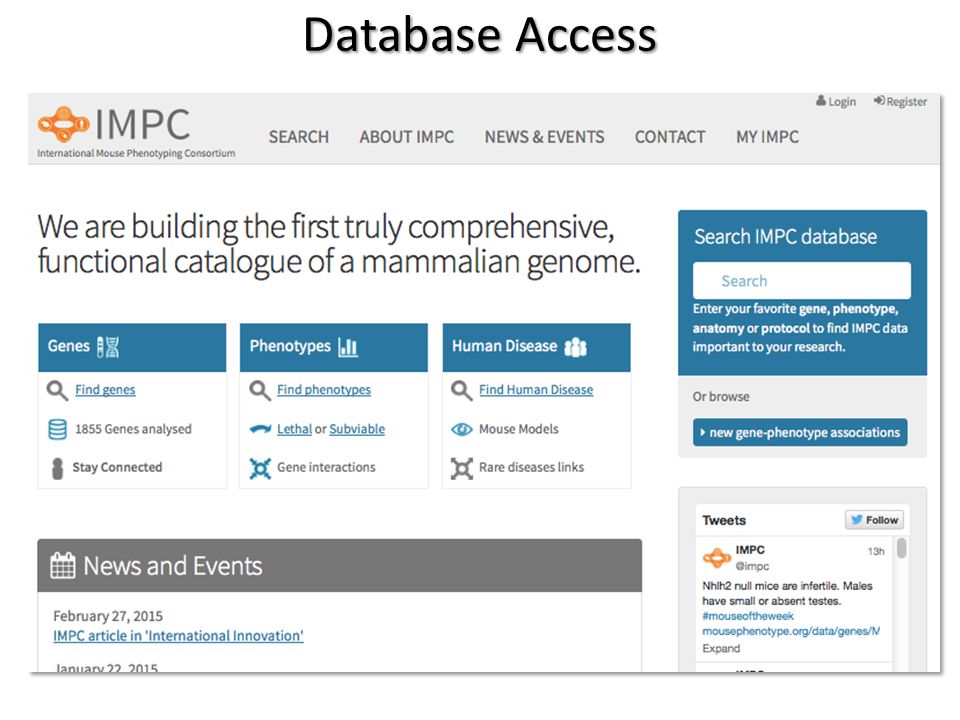Click the @impc handle in the tweet
Image resolution: width=960 pixels, height=720 pixels.
[752, 566]
